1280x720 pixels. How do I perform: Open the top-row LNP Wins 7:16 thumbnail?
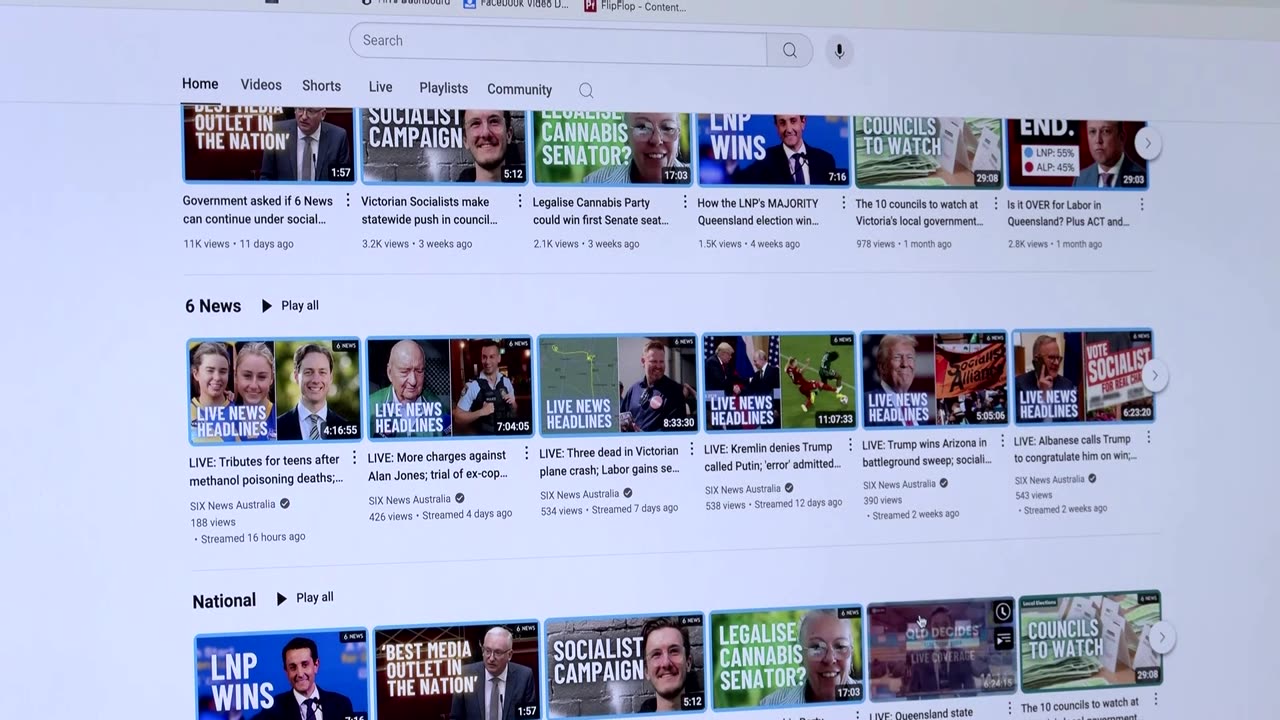[773, 150]
